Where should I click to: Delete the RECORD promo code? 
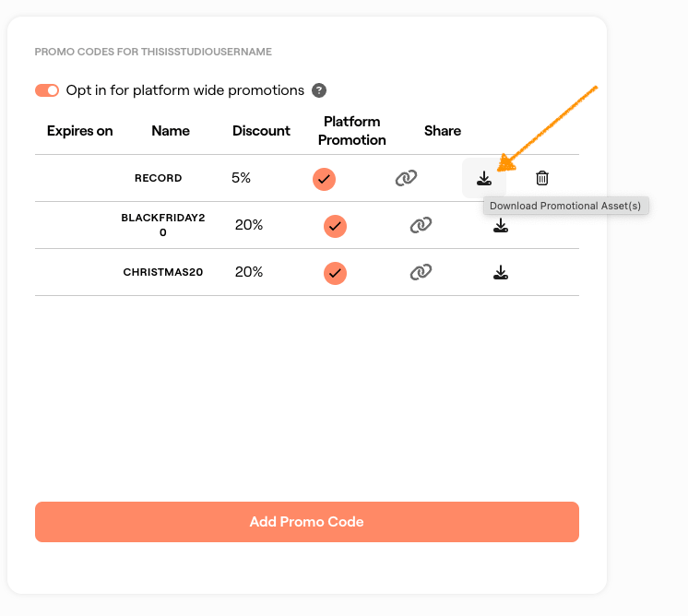click(542, 178)
